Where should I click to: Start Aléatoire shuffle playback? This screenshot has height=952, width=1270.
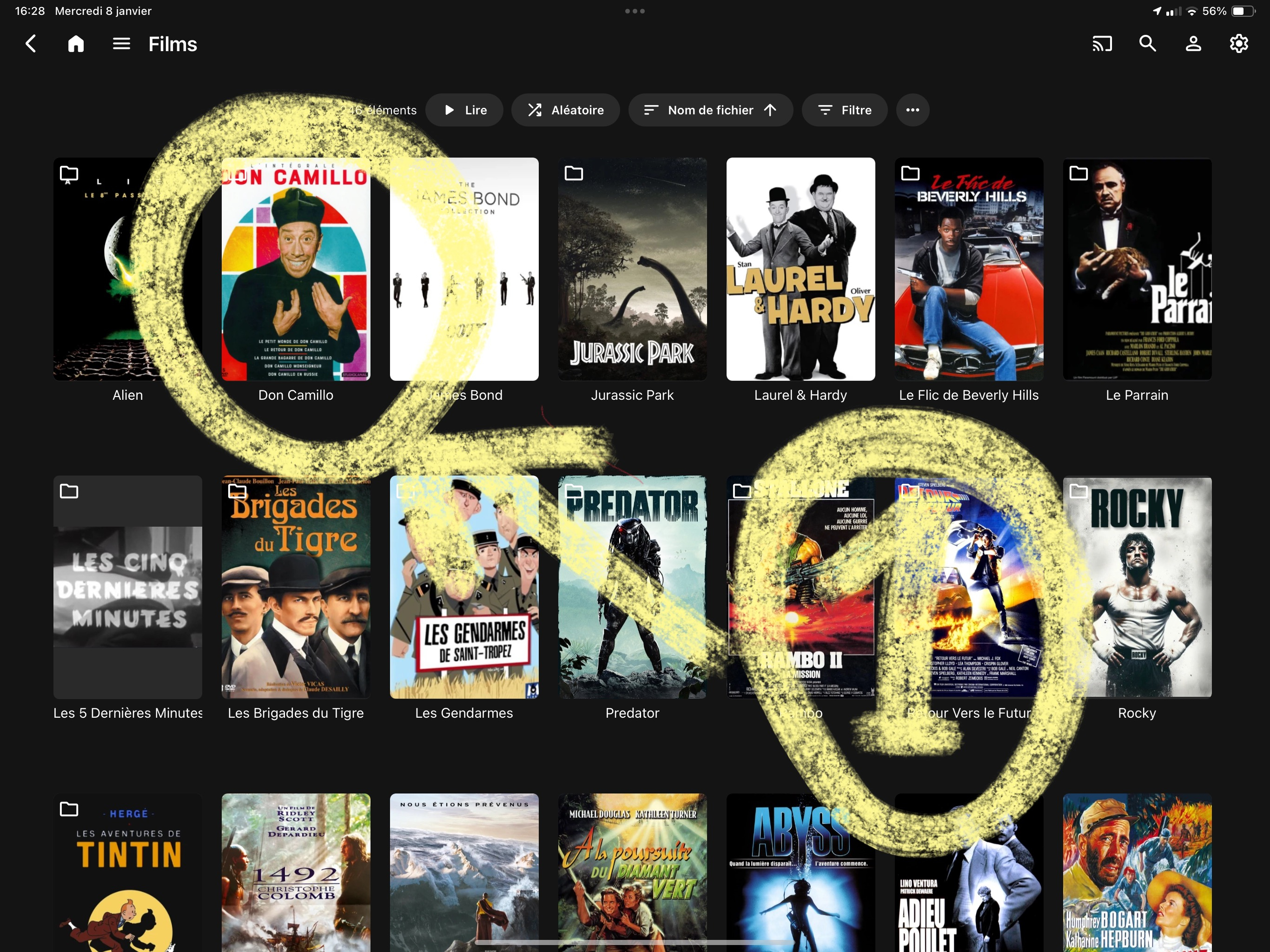pos(566,110)
